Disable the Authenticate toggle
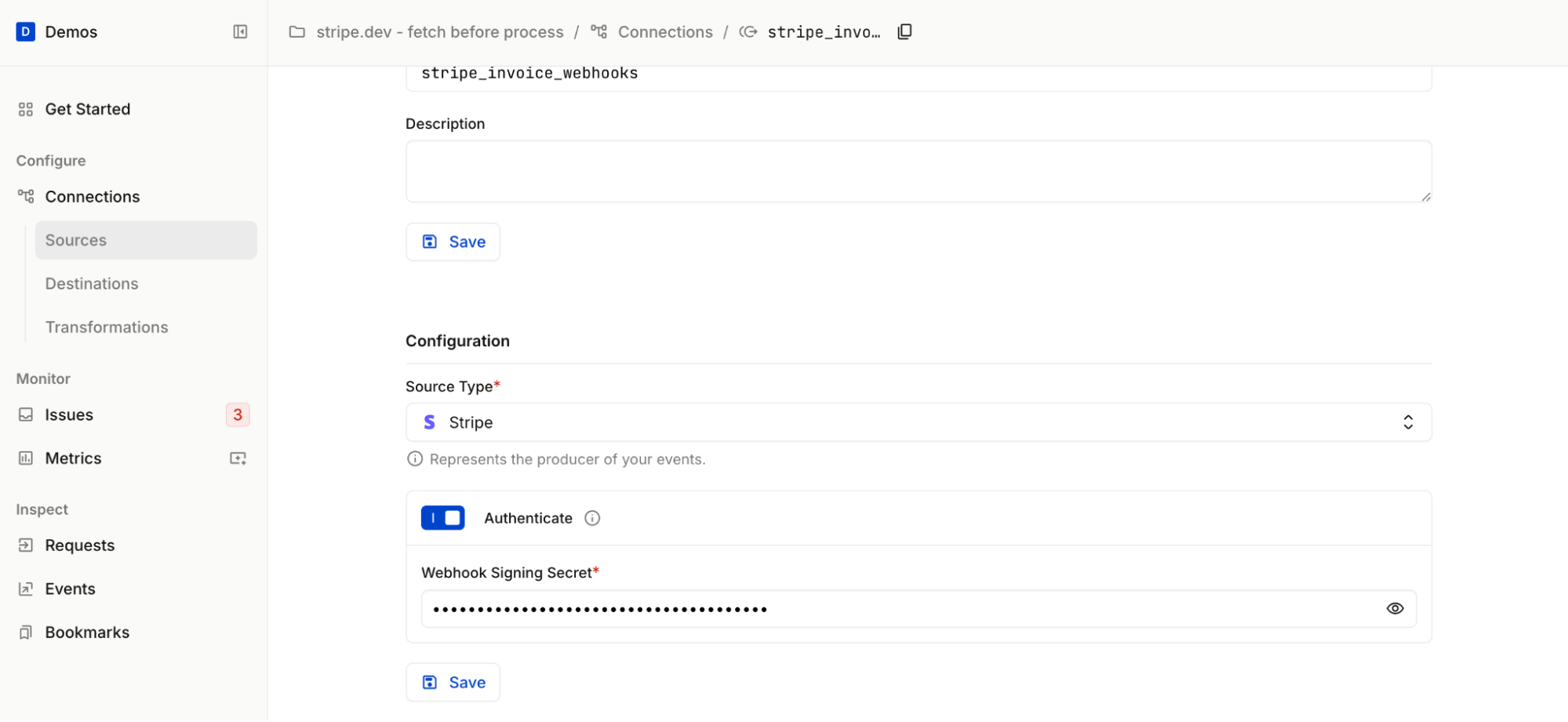This screenshot has width=1568, height=722. [443, 518]
